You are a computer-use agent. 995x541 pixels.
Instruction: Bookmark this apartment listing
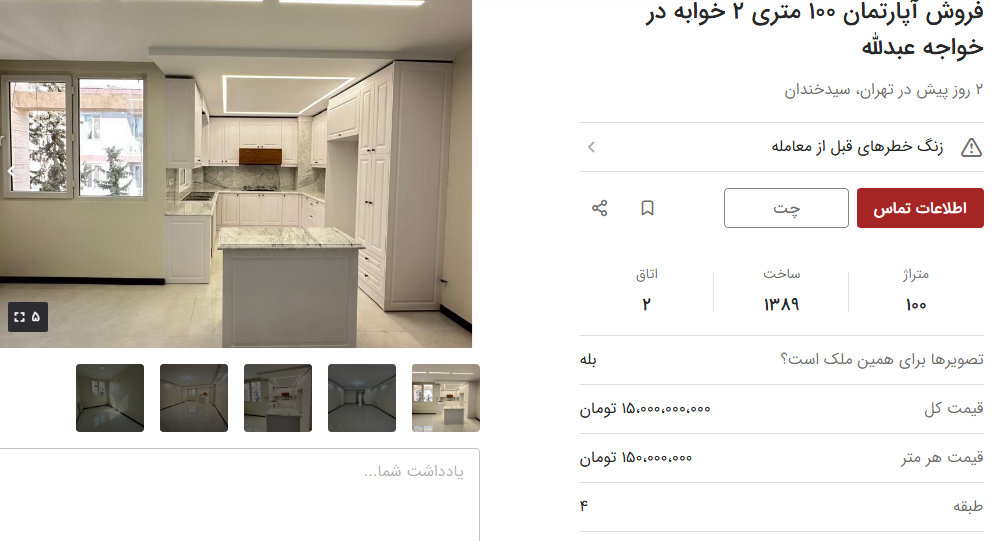tap(647, 208)
